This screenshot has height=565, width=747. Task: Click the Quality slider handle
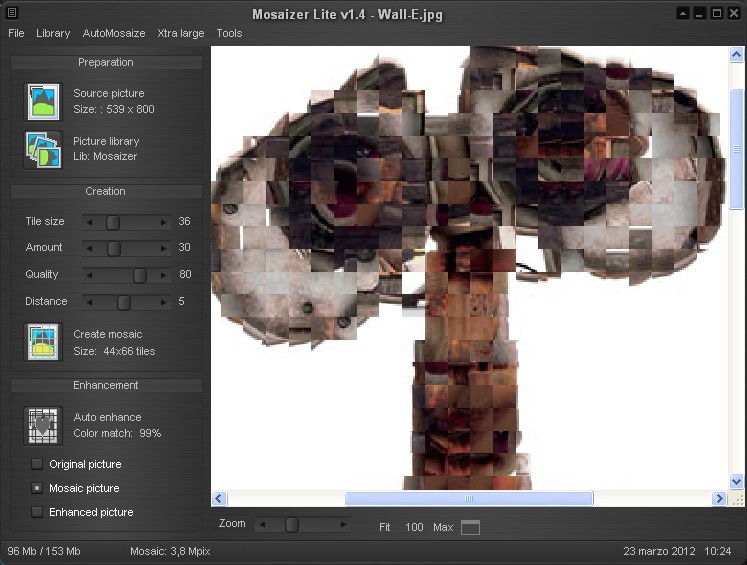click(x=140, y=275)
